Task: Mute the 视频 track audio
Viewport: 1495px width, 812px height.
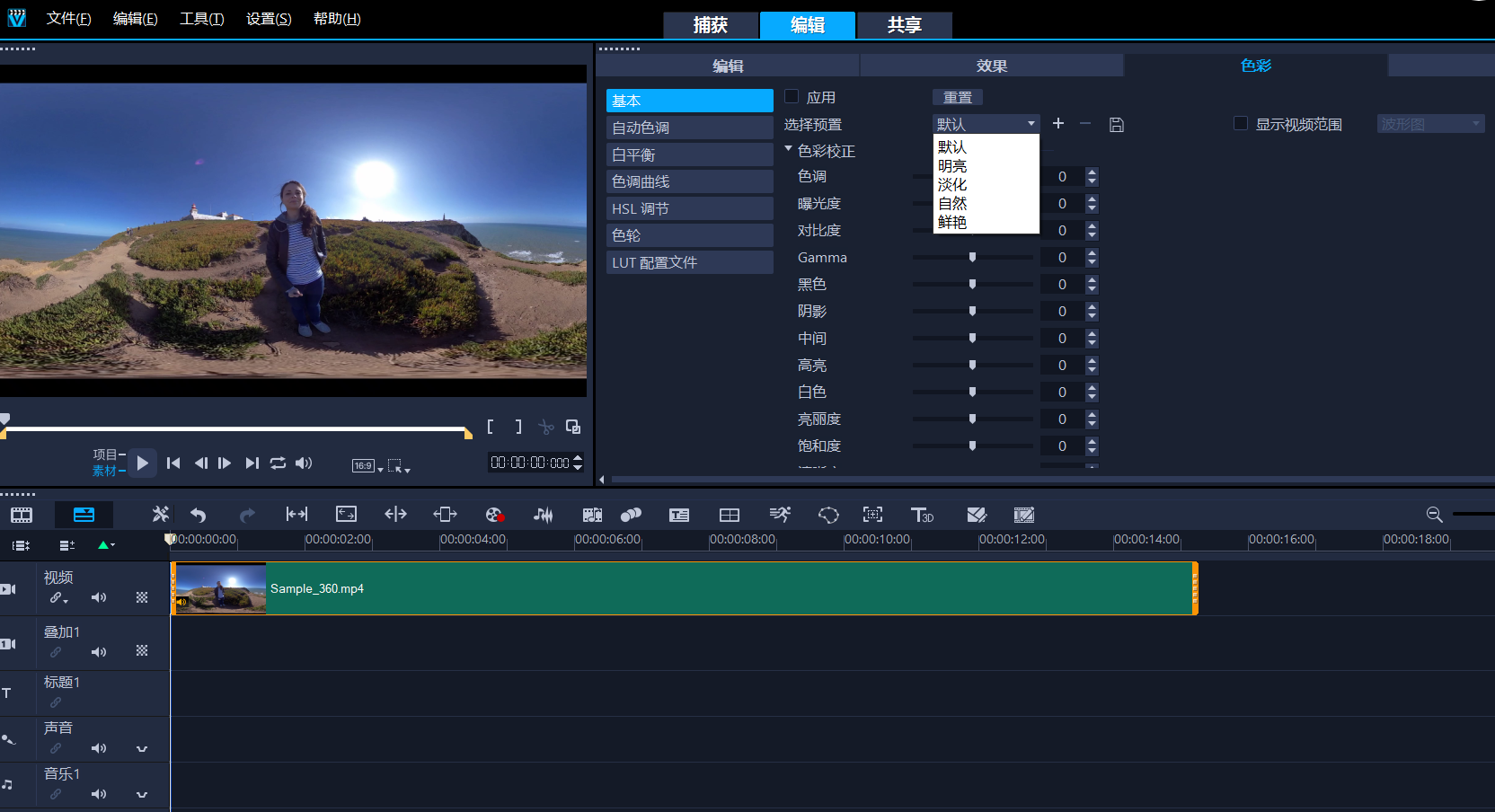Action: point(99,598)
